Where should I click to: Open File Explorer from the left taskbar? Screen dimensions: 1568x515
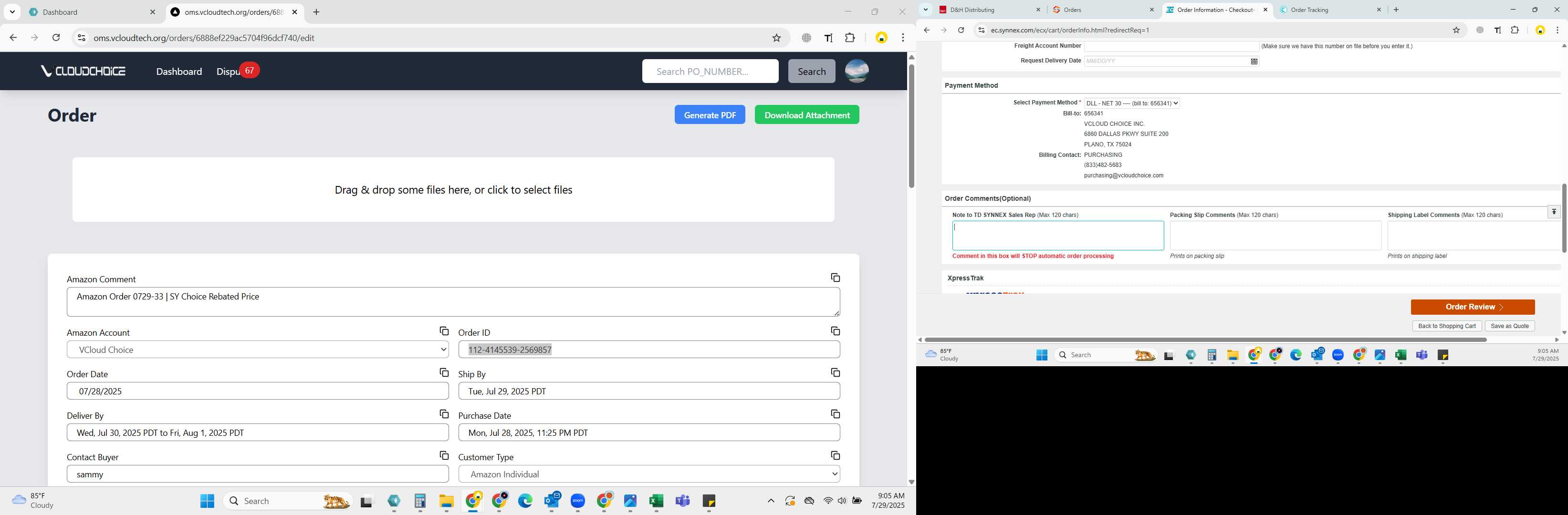pos(446,500)
